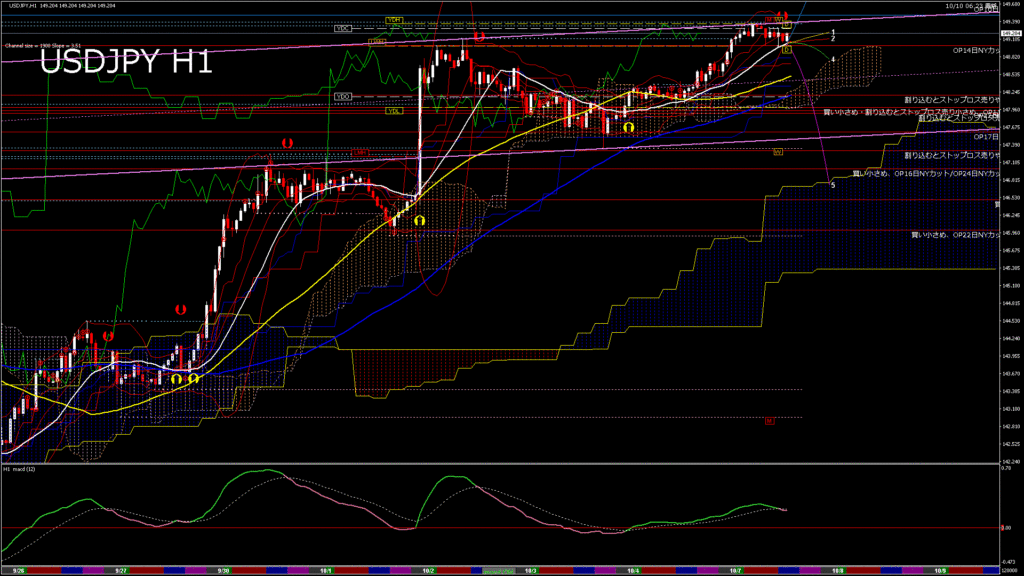The height and width of the screenshot is (576, 1024).
Task: Click the 0.70 MACD scale value
Action: 1006,469
